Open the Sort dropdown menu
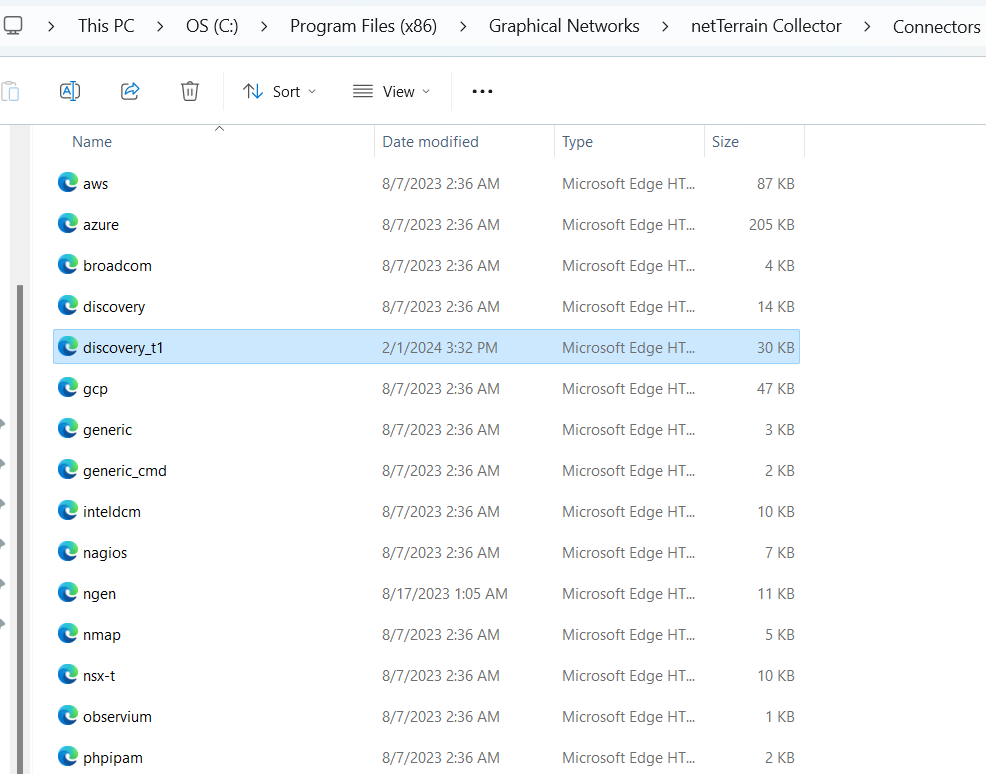This screenshot has width=986, height=774. coord(279,91)
